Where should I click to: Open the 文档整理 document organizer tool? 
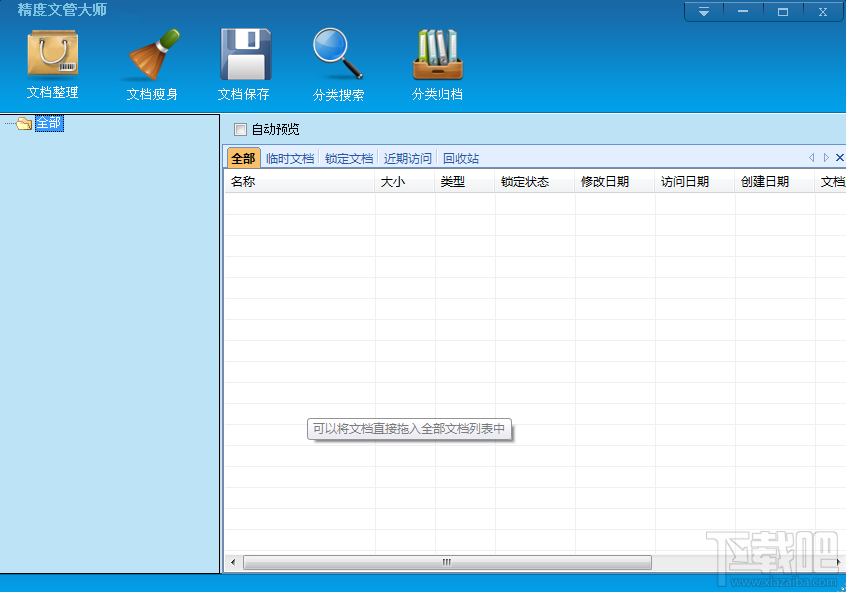[53, 64]
